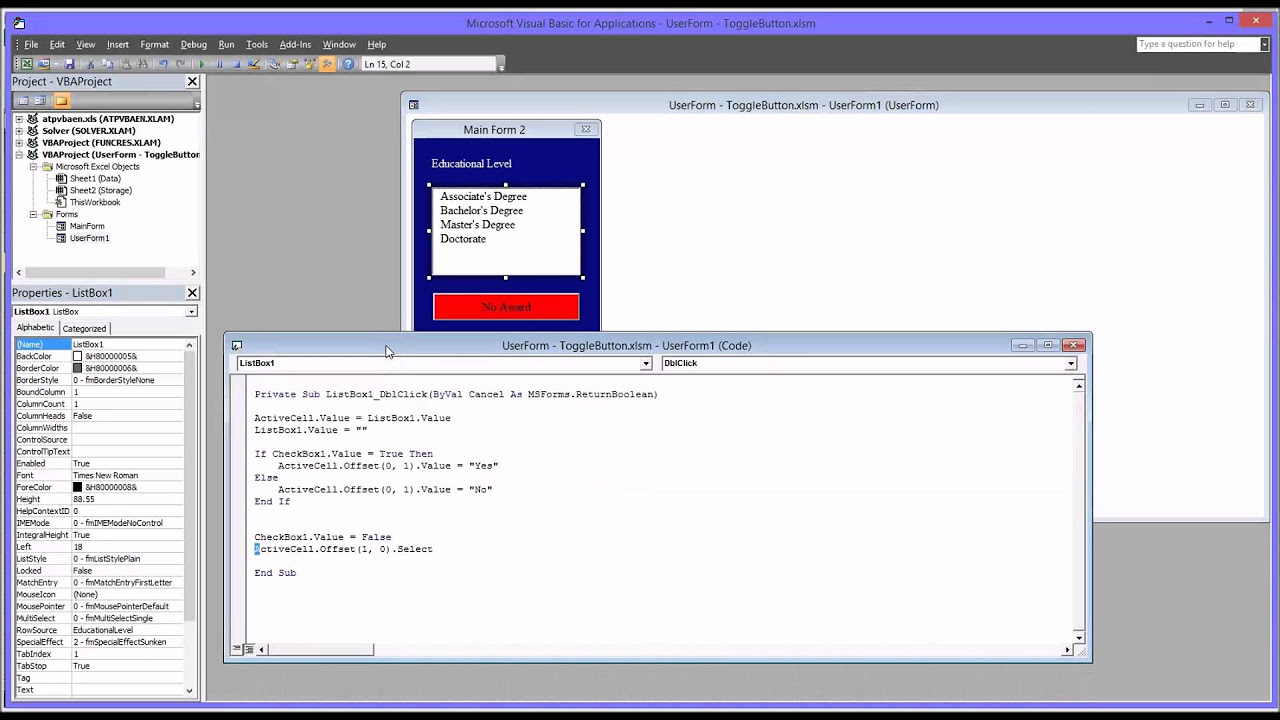Click the Cut scissors icon
Screen dimensions: 1280x720
(91, 64)
